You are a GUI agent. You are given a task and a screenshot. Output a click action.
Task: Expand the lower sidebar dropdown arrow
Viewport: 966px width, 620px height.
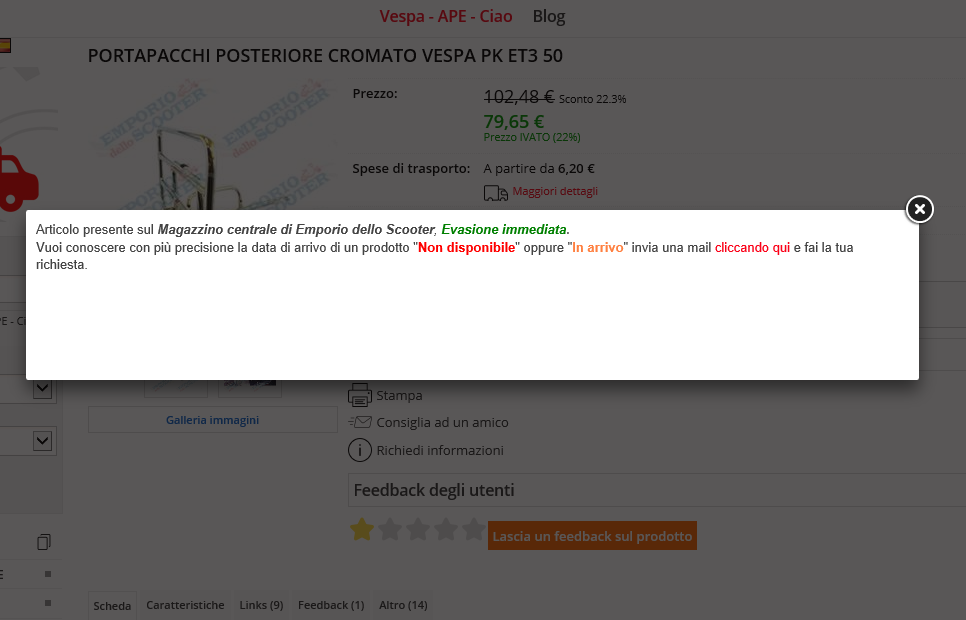(42, 441)
